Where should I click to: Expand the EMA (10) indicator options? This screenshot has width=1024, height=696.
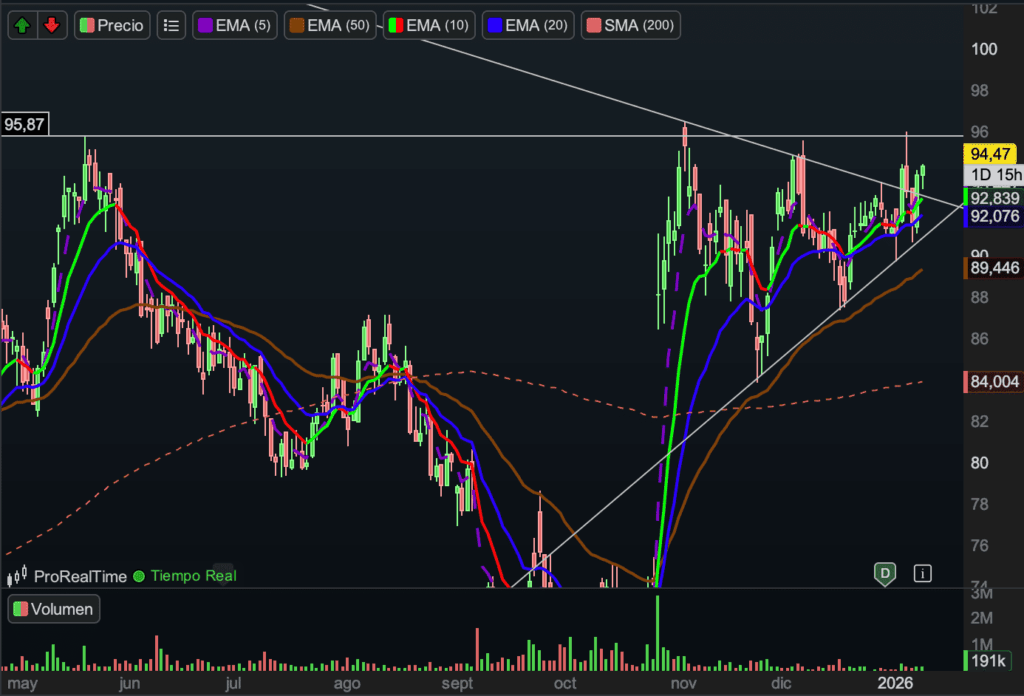pos(430,25)
